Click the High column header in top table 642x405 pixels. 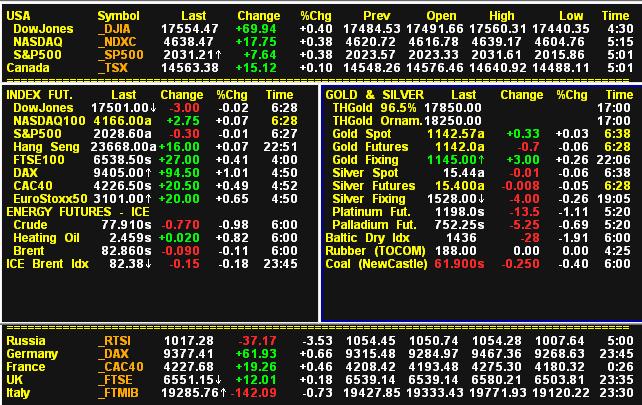[502, 16]
